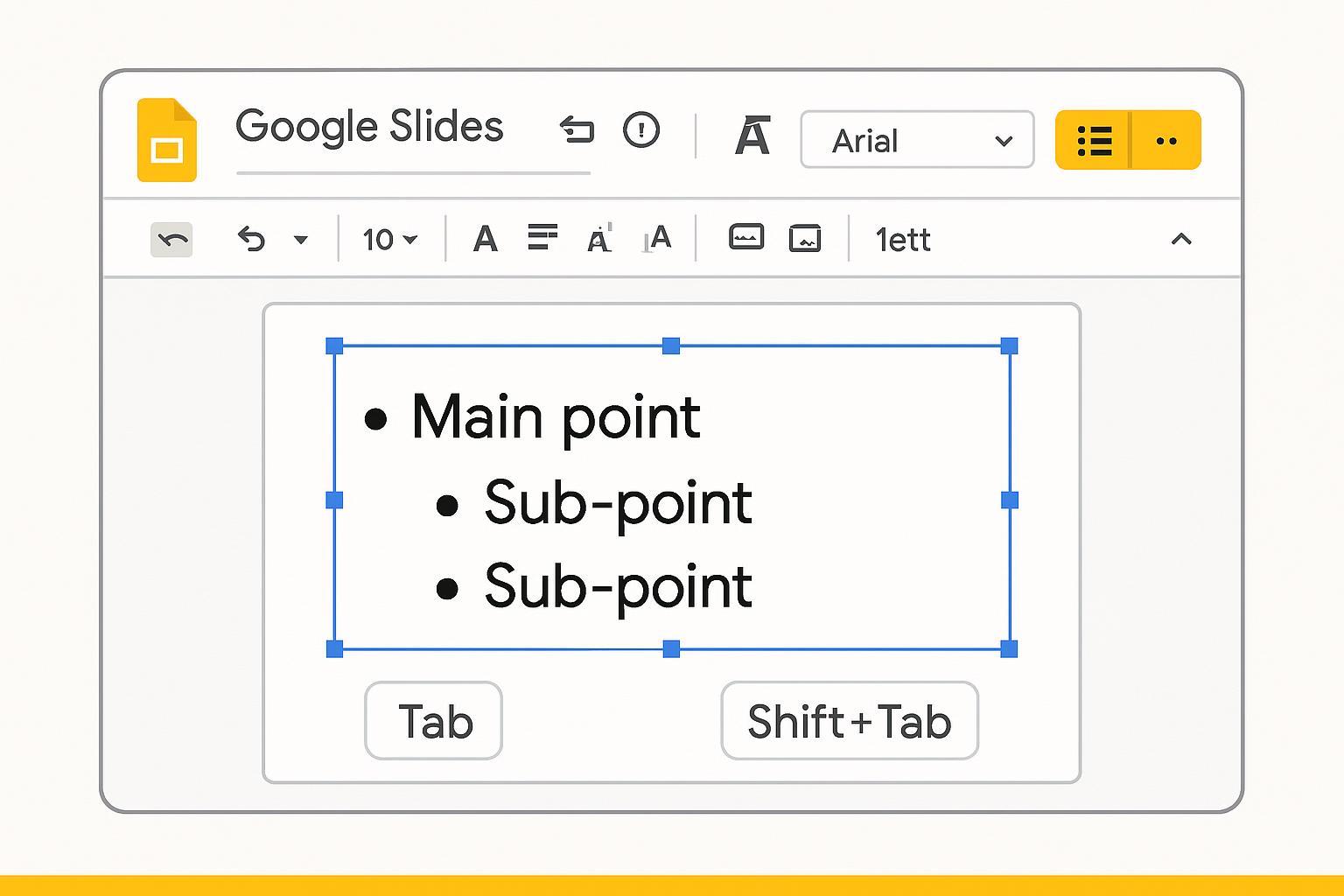
Task: Click the undo arrow icon
Action: click(x=251, y=239)
